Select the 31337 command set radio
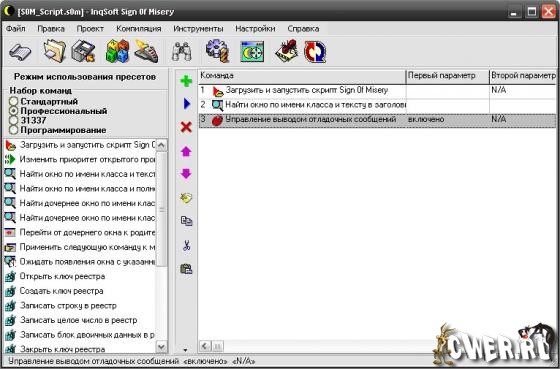 tap(13, 120)
